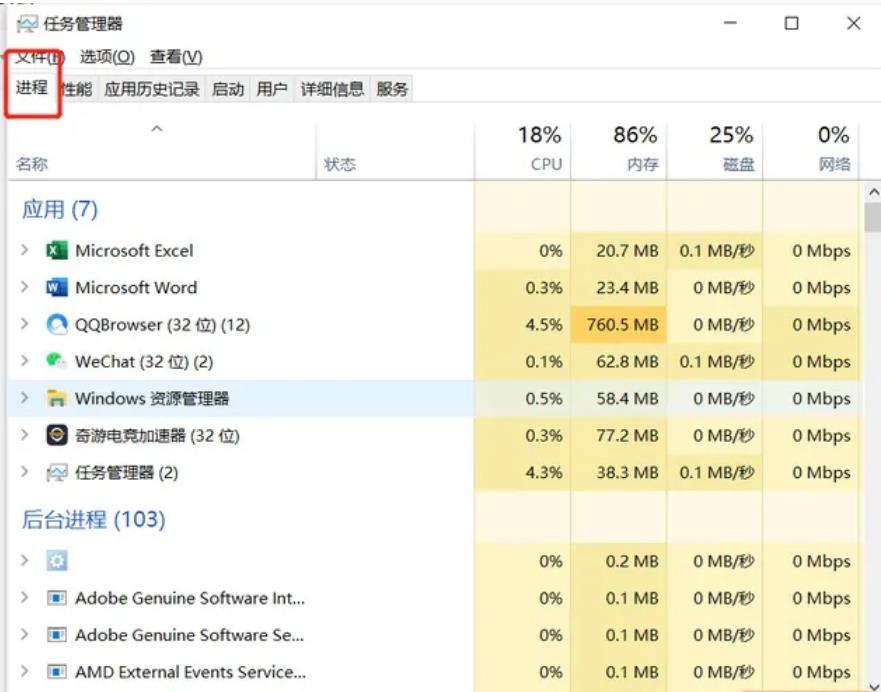Viewport: 881px width, 692px height.
Task: Click the Microsoft Word app icon
Action: click(57, 288)
